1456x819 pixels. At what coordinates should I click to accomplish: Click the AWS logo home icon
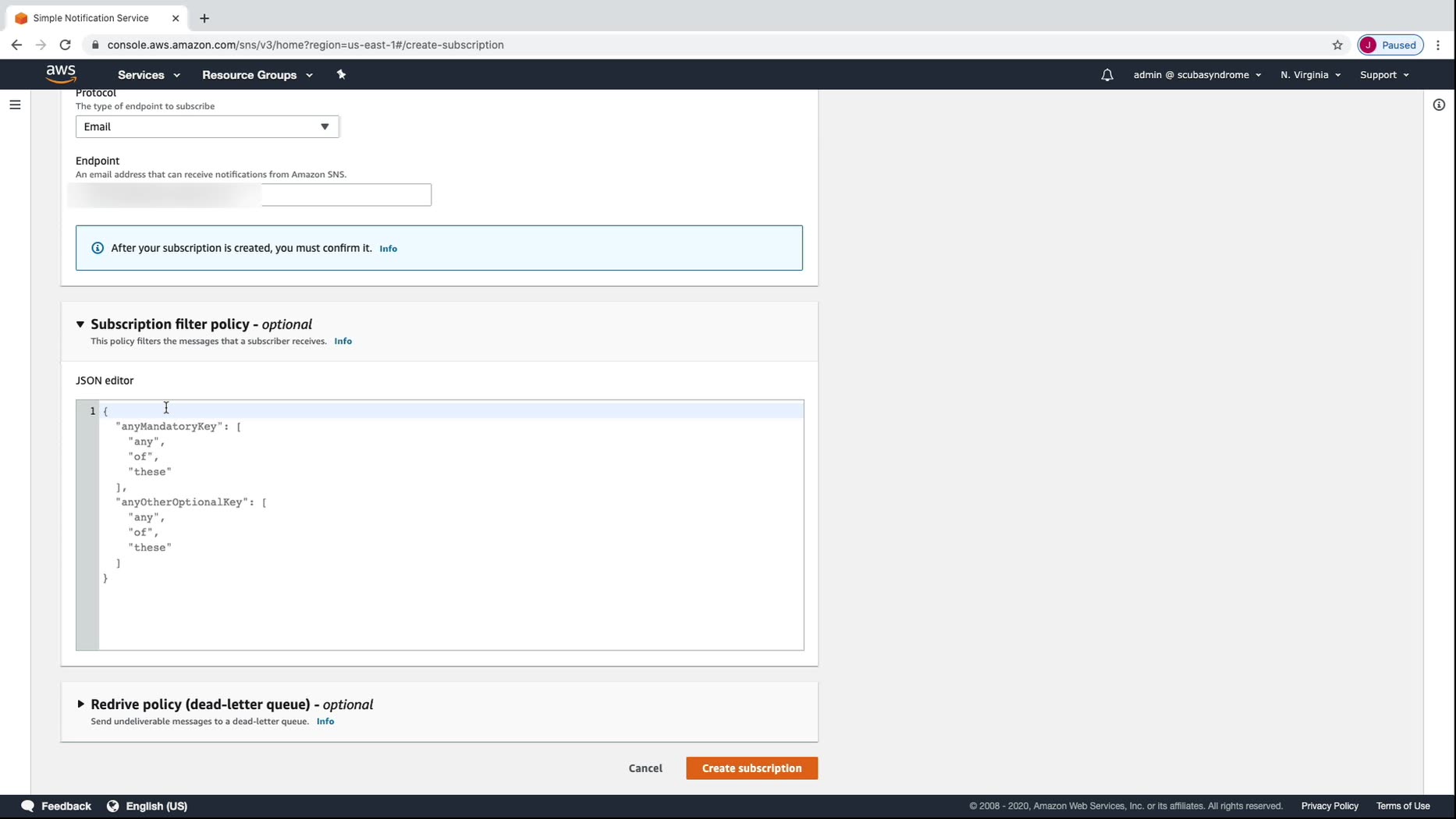(x=61, y=74)
